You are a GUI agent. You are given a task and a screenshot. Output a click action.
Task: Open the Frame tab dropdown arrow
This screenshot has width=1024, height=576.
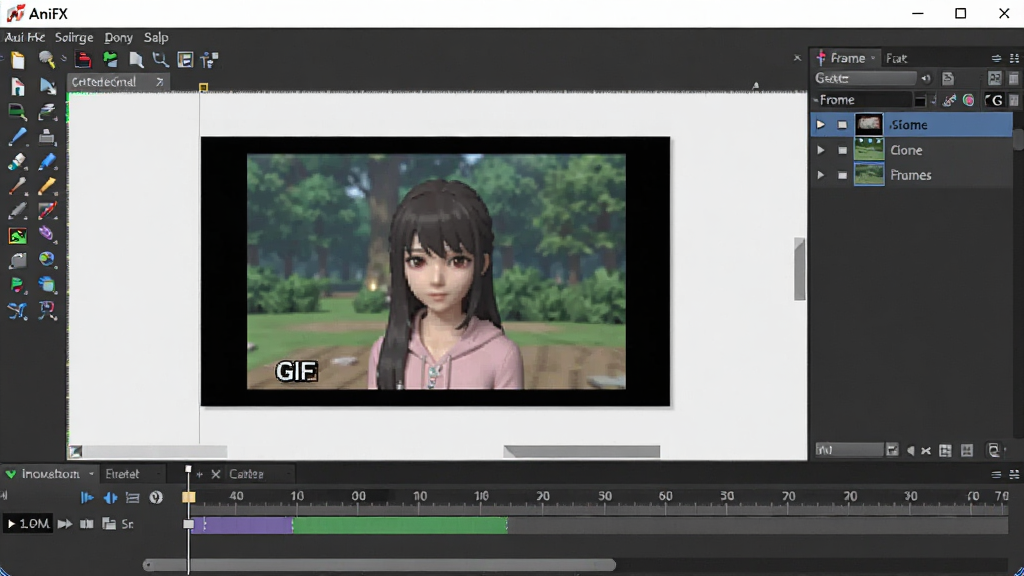(x=872, y=58)
